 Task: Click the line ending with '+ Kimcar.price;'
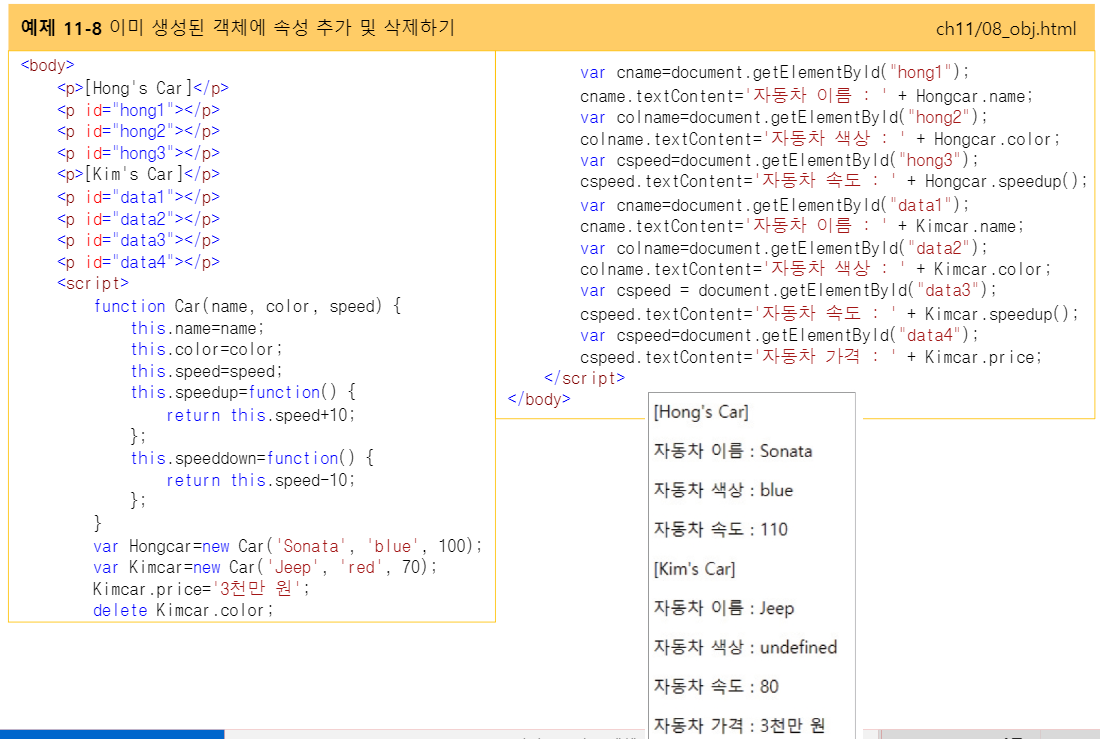pos(811,357)
